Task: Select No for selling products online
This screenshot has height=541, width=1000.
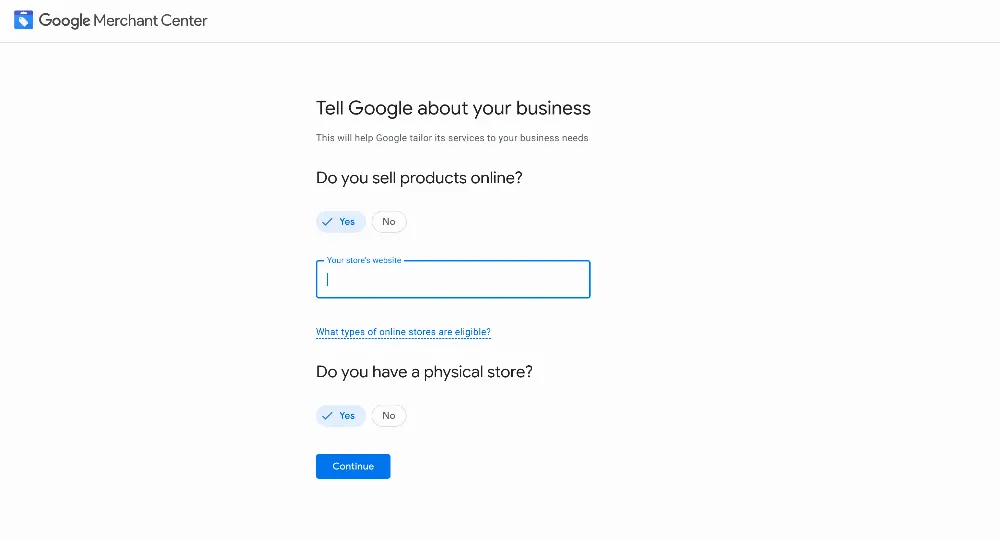Action: click(389, 222)
